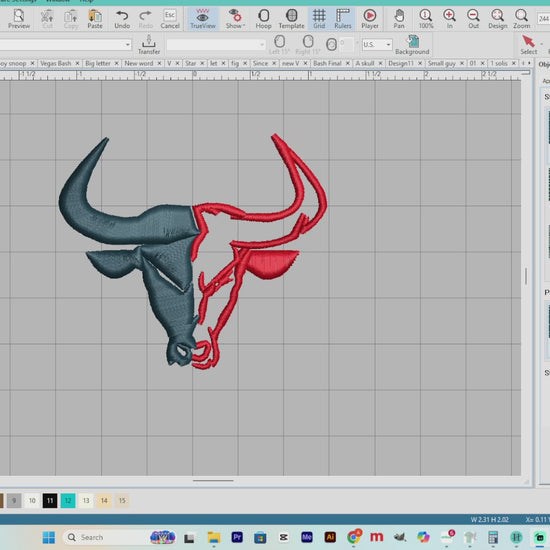Open the Star document tab
This screenshot has height=550, width=550.
click(190, 63)
